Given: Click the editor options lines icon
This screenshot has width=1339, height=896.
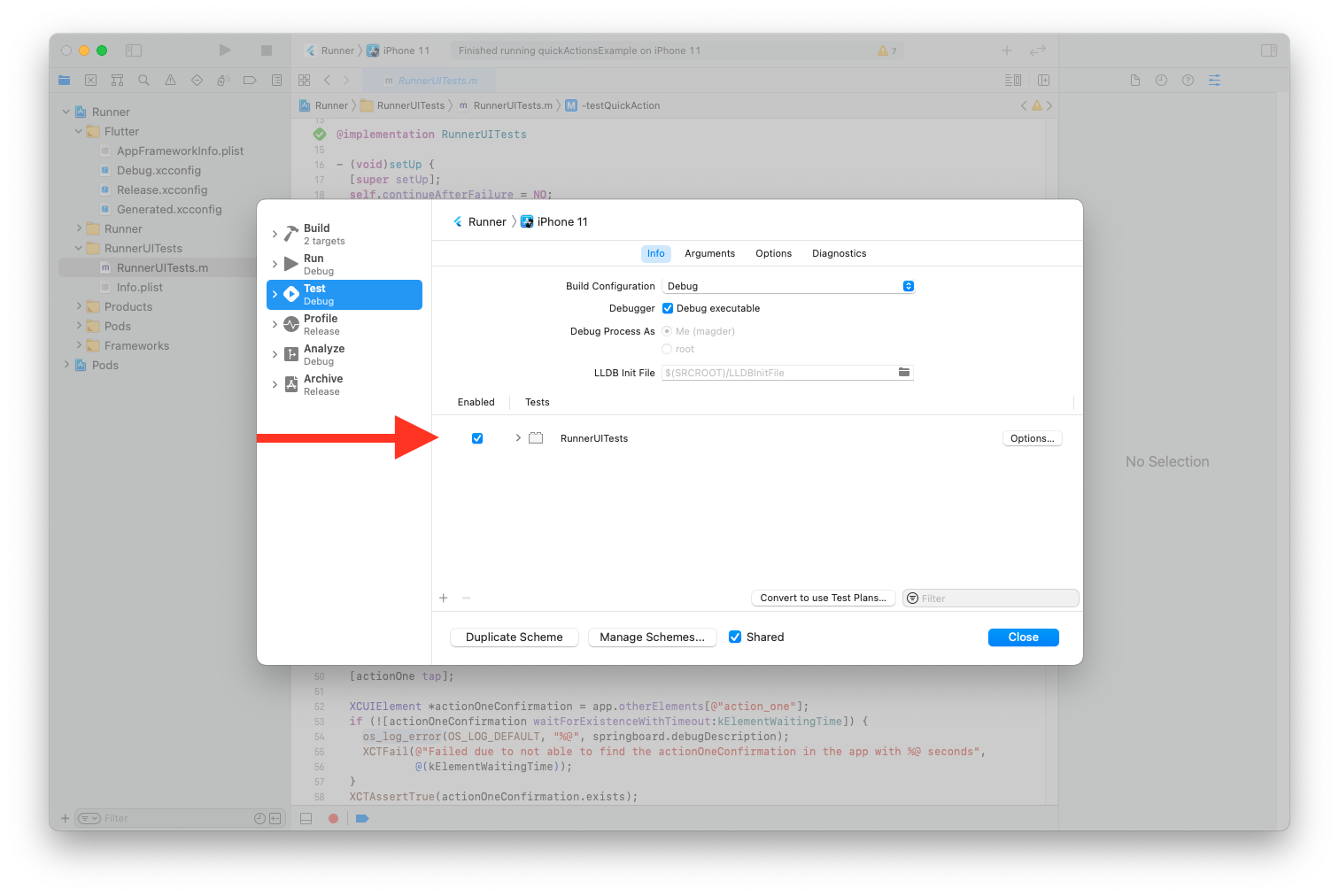Looking at the screenshot, I should point(1013,81).
